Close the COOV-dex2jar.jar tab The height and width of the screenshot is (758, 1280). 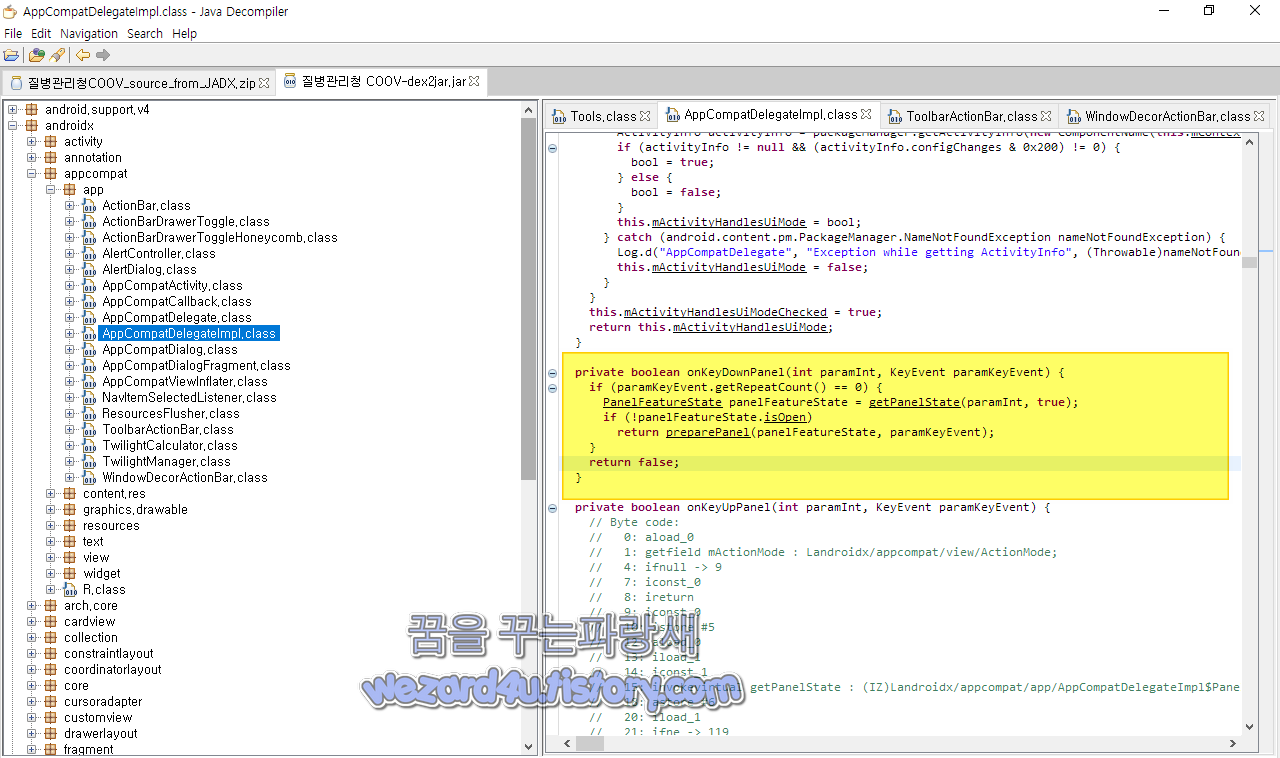click(475, 82)
